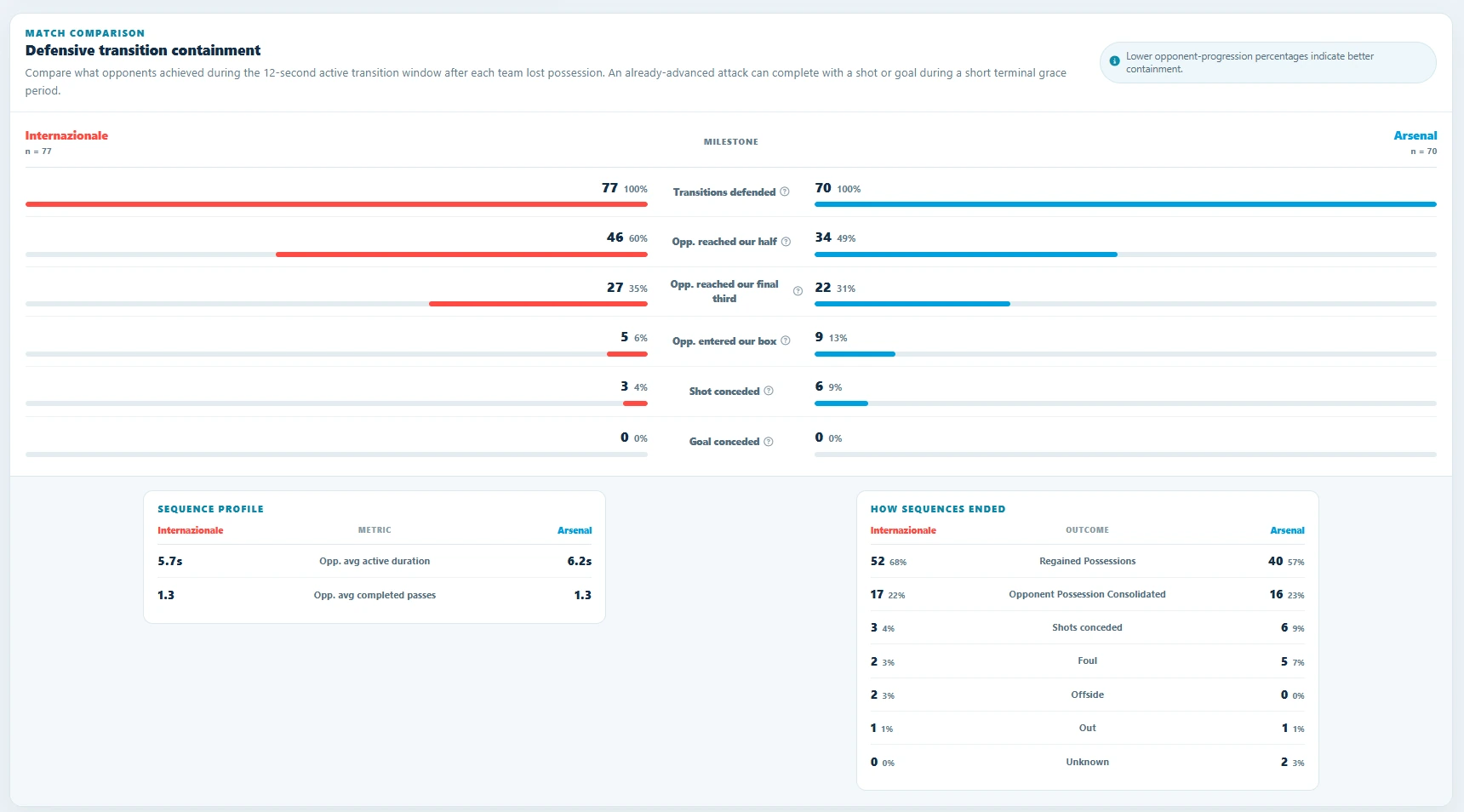Click Internazionale's "46 60%" value

click(x=627, y=237)
